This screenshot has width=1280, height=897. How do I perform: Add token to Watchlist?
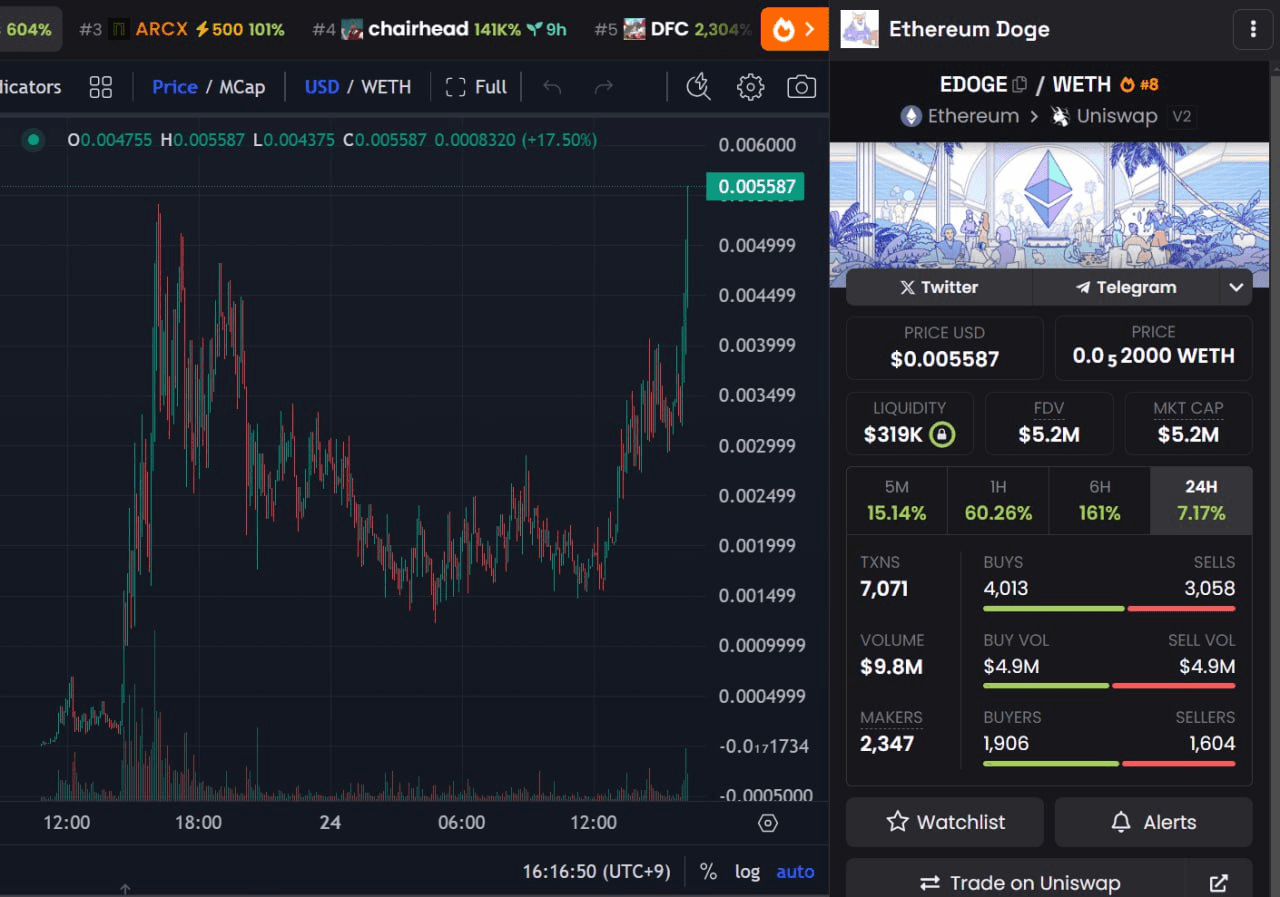pyautogui.click(x=945, y=822)
